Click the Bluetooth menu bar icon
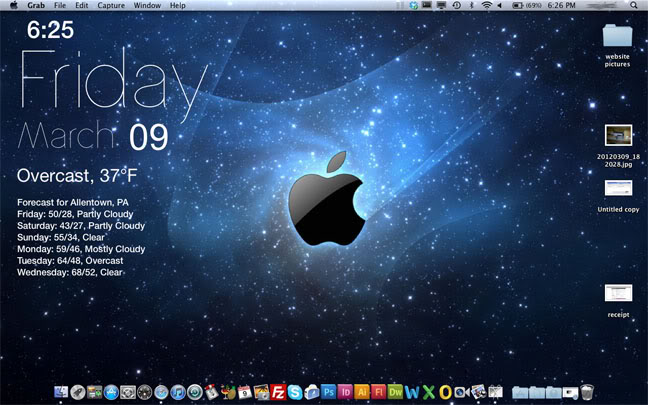Viewport: 648px width, 405px height. coord(472,5)
